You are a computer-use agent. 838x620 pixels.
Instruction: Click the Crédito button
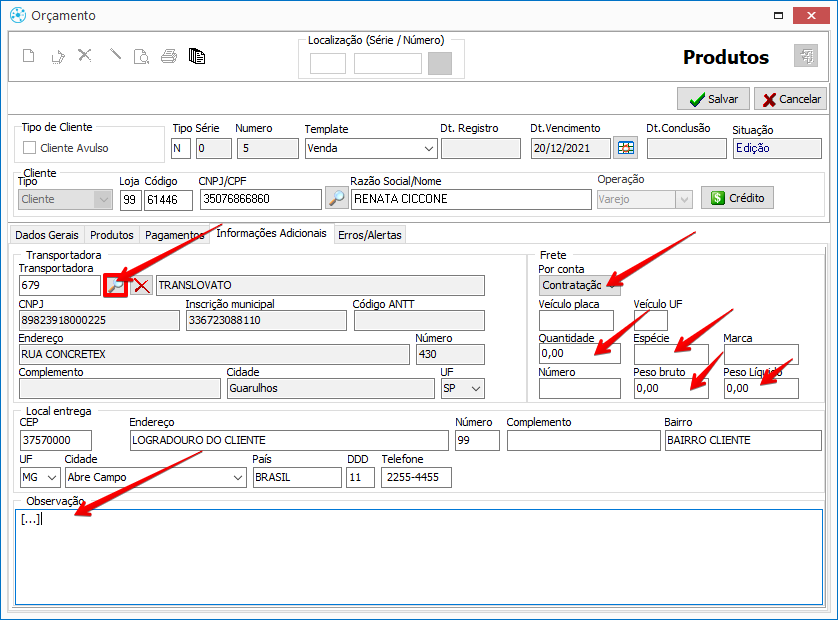pyautogui.click(x=738, y=198)
